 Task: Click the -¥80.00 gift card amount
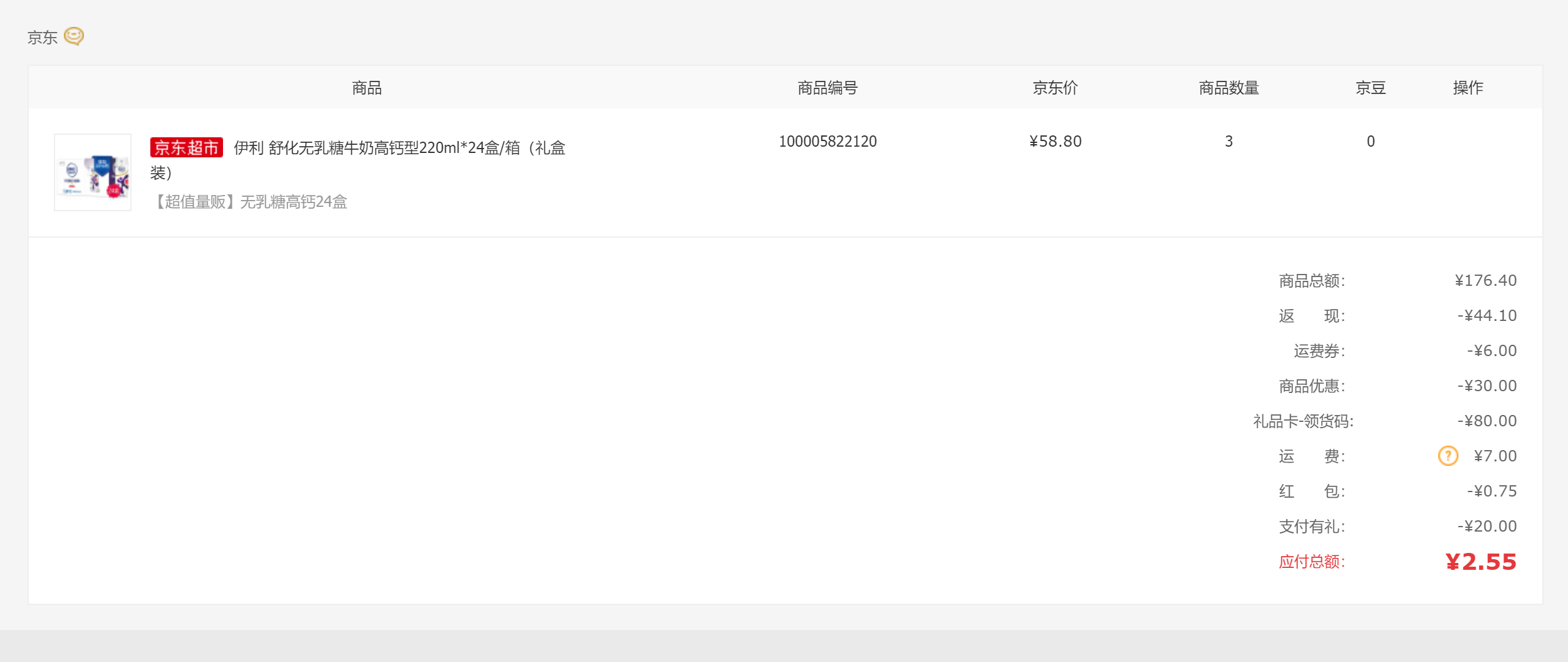(x=1487, y=421)
